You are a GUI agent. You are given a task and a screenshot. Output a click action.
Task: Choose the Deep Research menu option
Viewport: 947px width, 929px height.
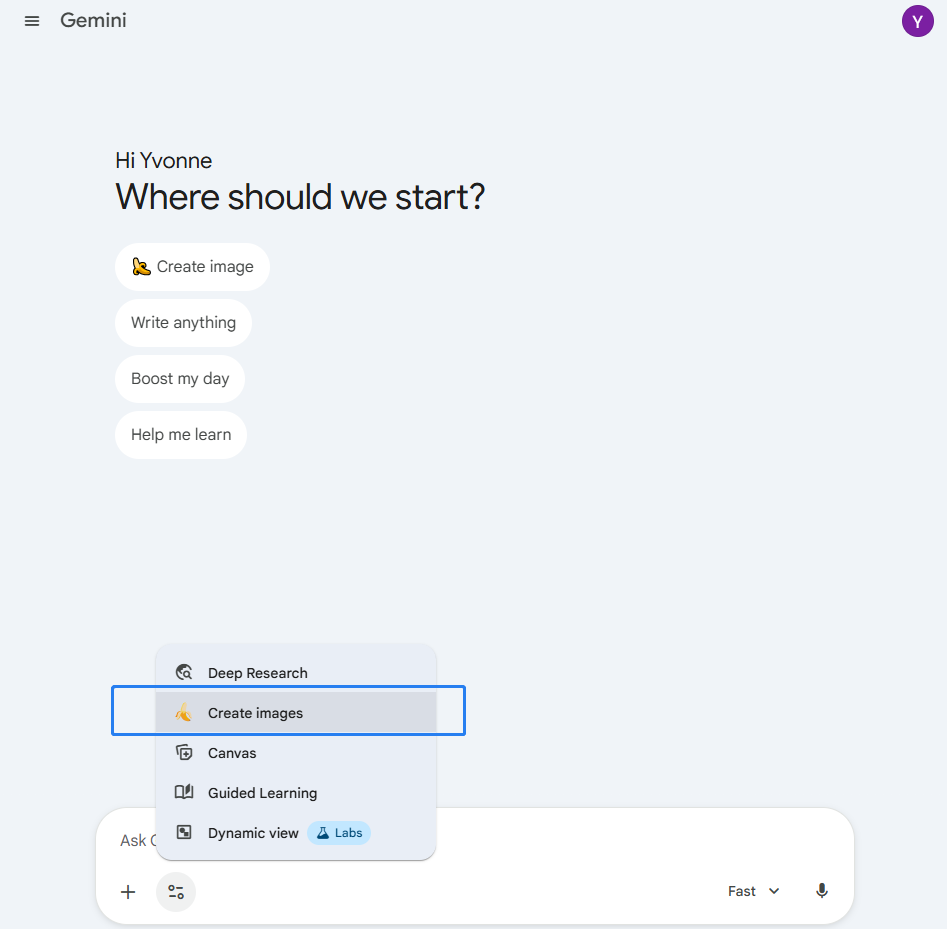(257, 673)
